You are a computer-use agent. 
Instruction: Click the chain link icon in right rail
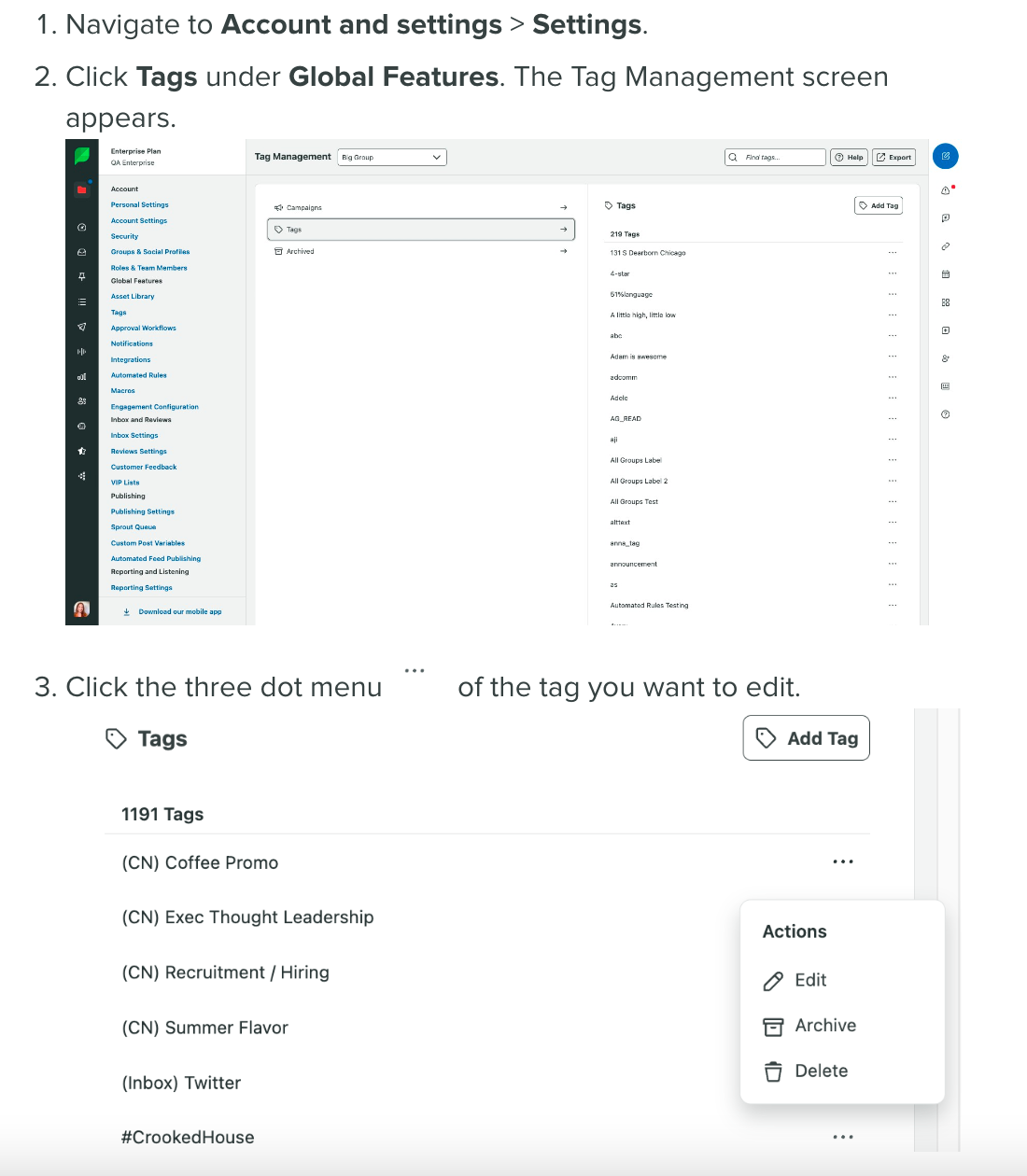point(946,246)
